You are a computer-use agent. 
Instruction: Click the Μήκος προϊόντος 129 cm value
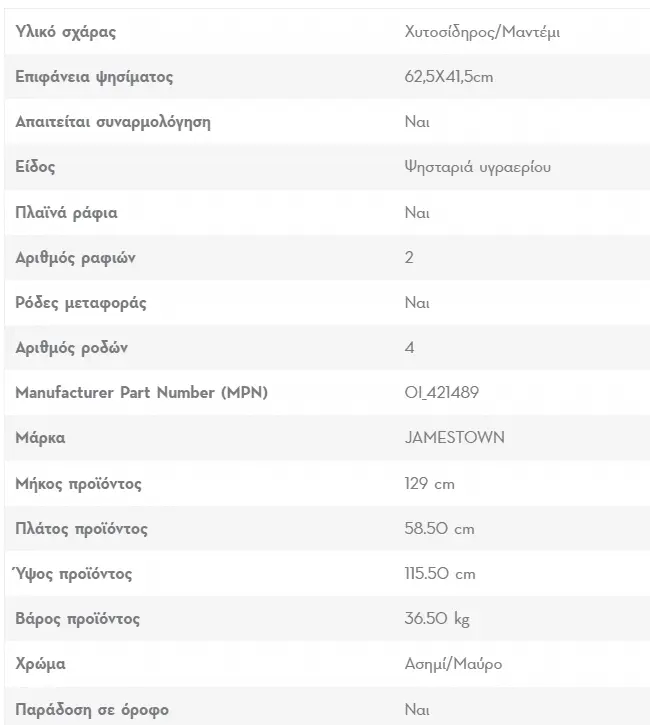(x=429, y=484)
